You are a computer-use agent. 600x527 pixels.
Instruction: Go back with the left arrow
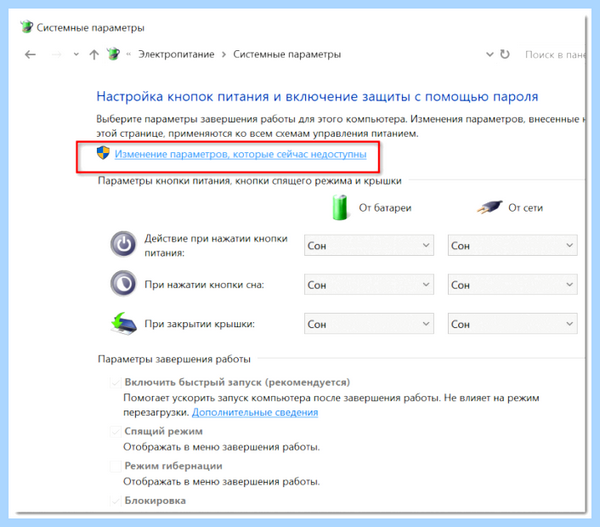(x=30, y=55)
